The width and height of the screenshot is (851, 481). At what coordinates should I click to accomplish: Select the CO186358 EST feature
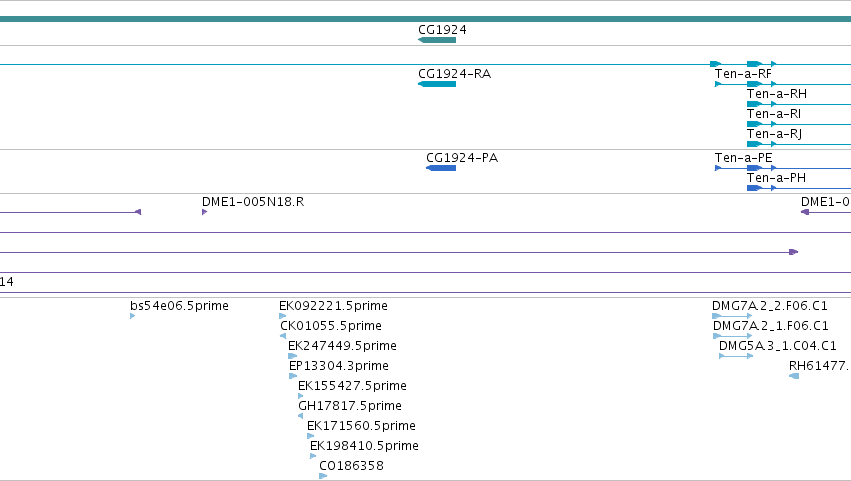point(323,477)
